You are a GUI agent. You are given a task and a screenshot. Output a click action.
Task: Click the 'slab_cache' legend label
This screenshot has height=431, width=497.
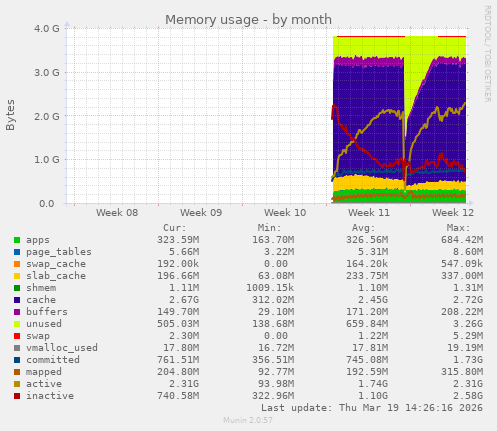tap(56, 276)
